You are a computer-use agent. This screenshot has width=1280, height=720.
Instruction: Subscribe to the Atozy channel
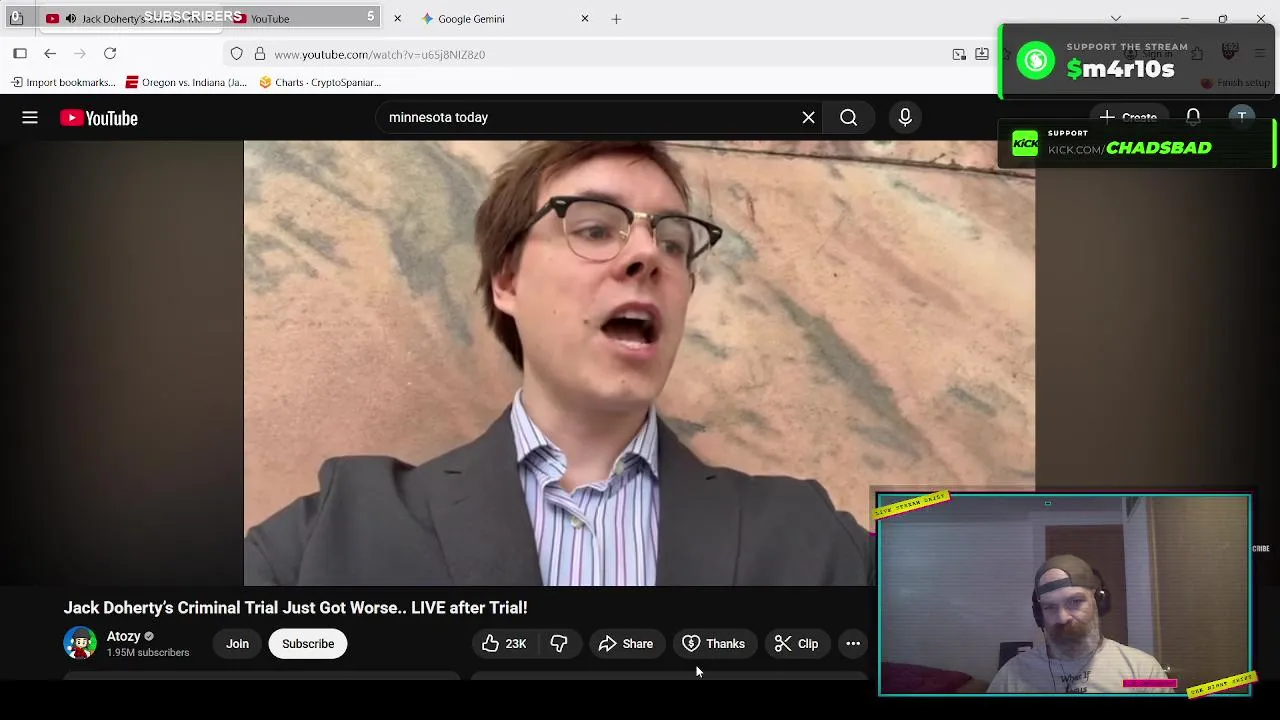[x=308, y=644]
